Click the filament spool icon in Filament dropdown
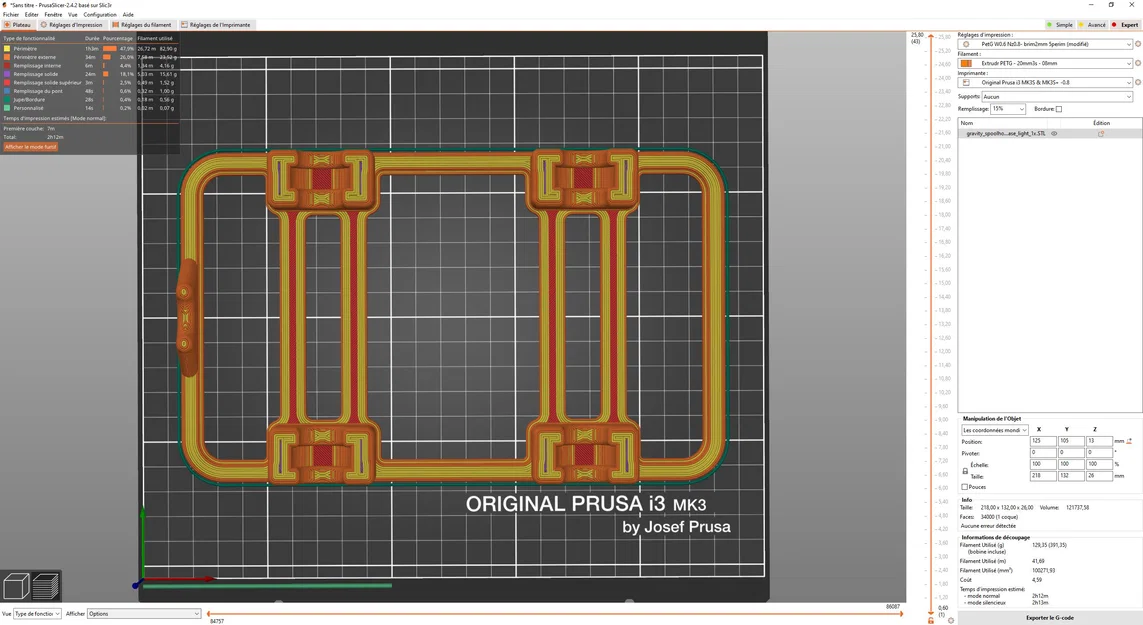This screenshot has height=625, width=1143. [x=966, y=63]
